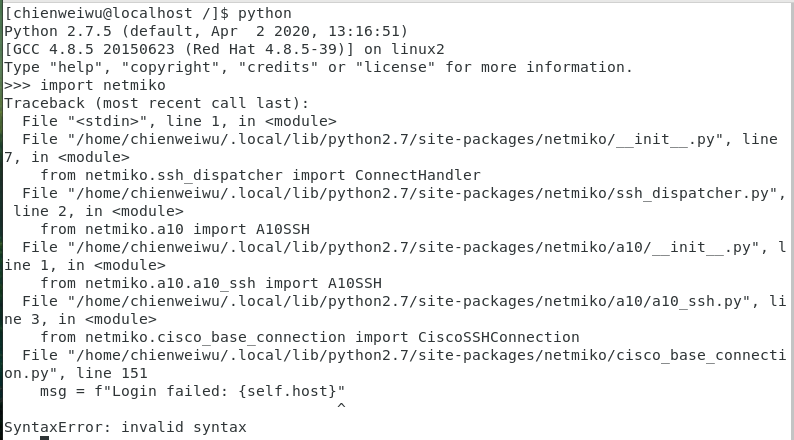Click the terminal cursor on the last line
Screen dimensions: 794x440
pos(44,438)
